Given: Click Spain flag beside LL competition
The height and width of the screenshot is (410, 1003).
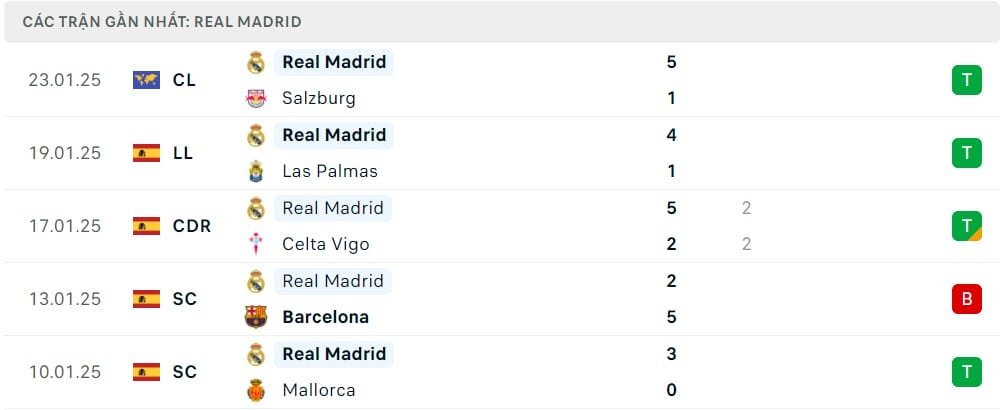Looking at the screenshot, I should 146,153.
